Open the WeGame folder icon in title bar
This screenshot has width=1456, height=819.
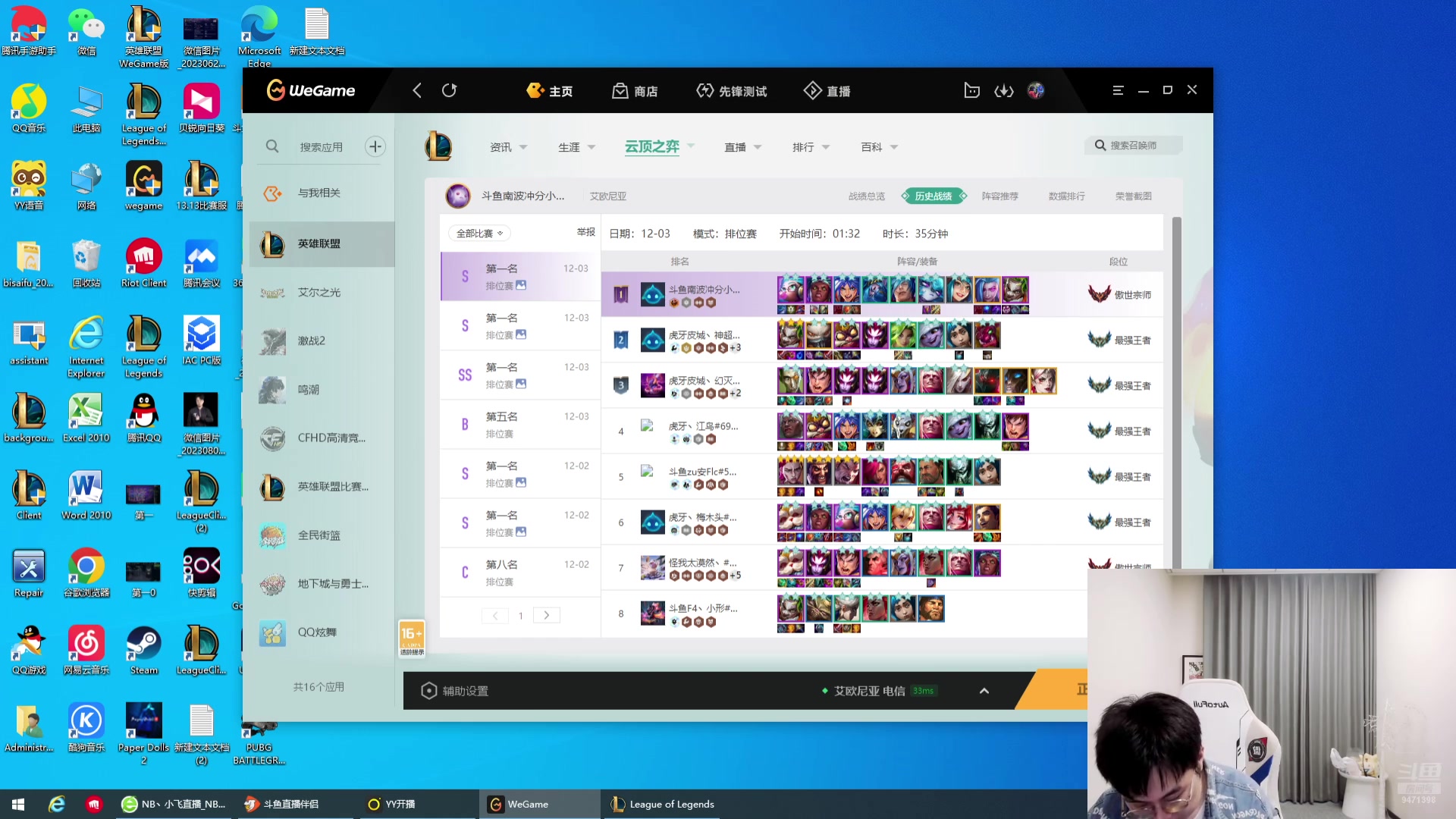pyautogui.click(x=971, y=90)
